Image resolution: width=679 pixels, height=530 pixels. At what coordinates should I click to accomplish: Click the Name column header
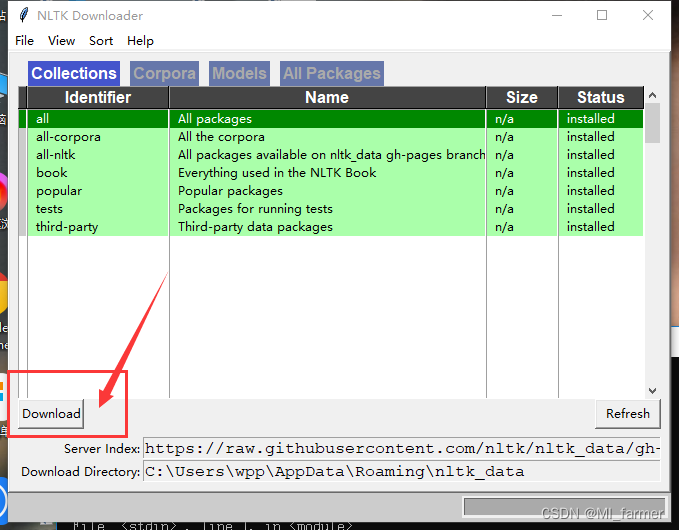tap(327, 97)
